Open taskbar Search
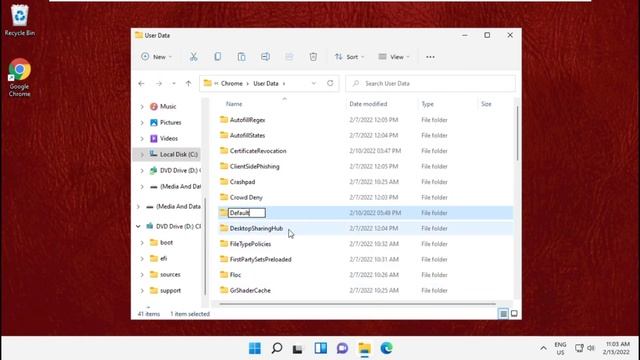Image resolution: width=640 pixels, height=360 pixels. pos(277,348)
